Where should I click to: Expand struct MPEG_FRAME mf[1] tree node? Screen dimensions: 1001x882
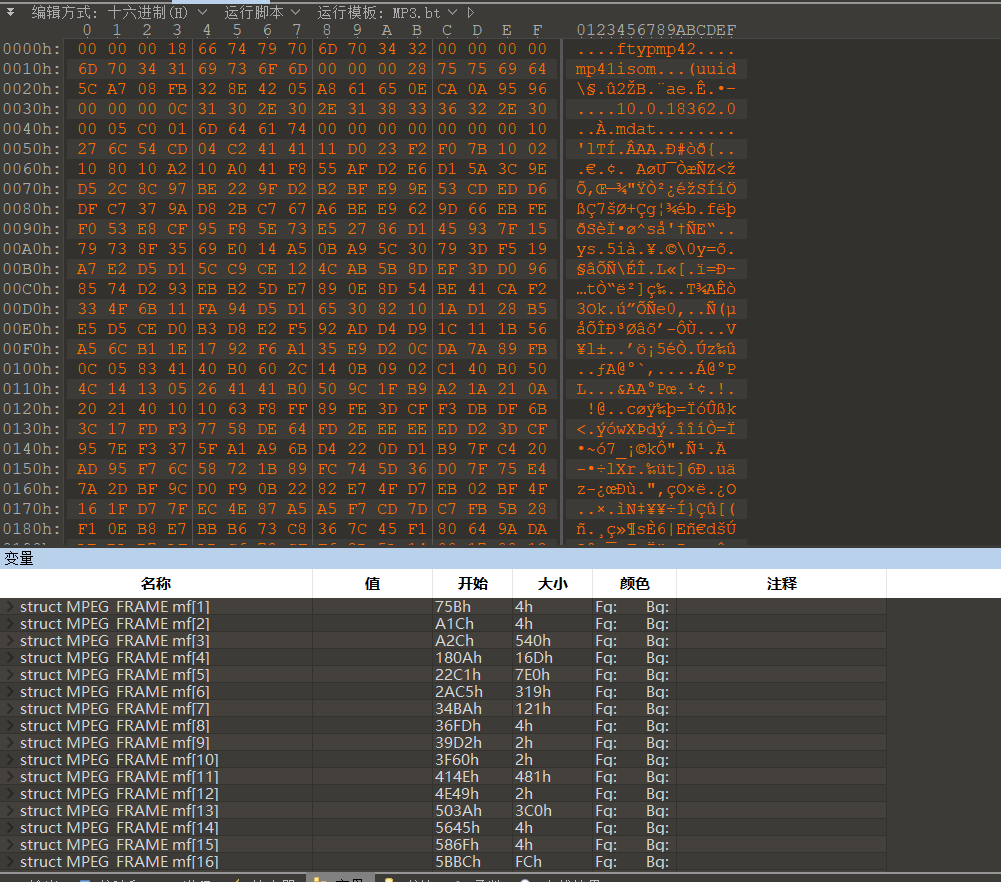click(10, 607)
